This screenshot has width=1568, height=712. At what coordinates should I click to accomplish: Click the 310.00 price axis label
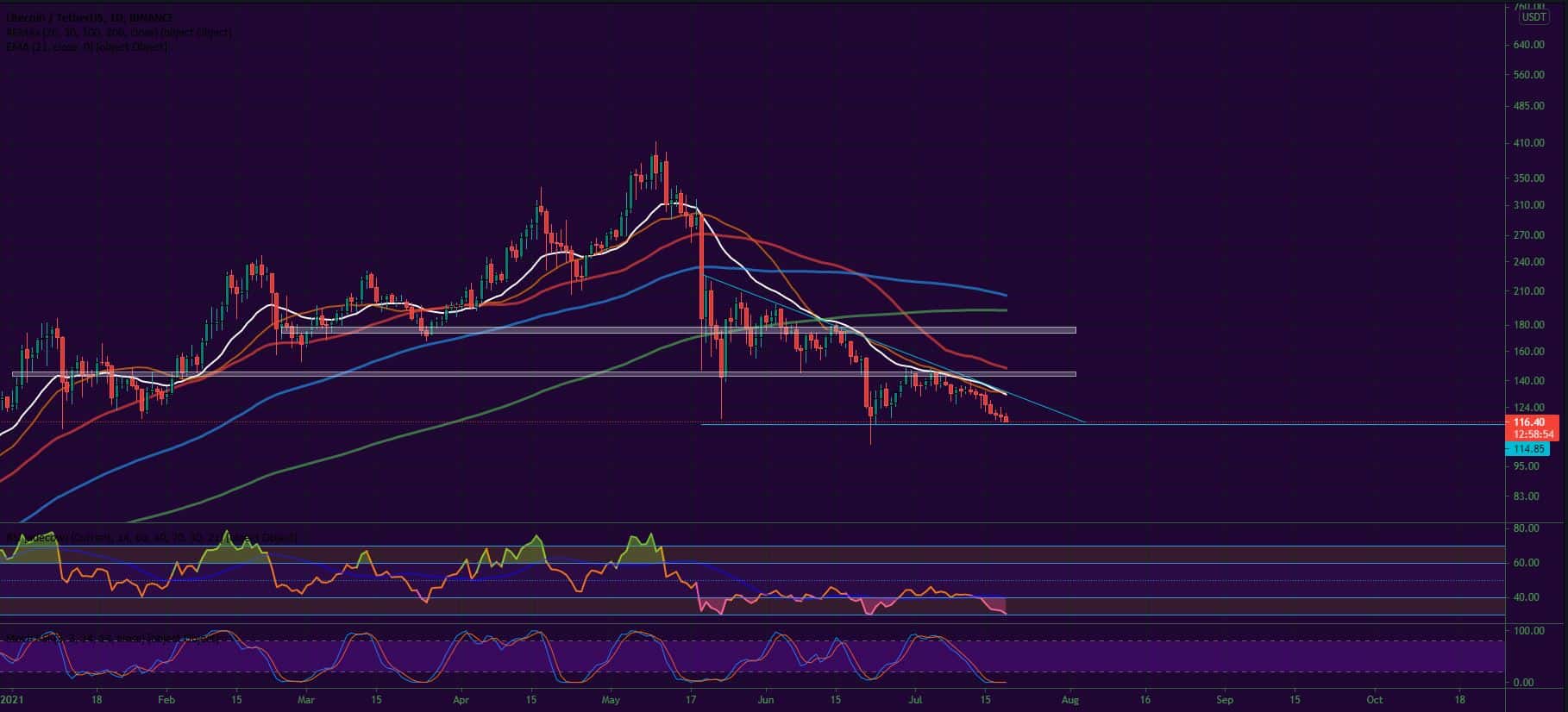click(1527, 205)
